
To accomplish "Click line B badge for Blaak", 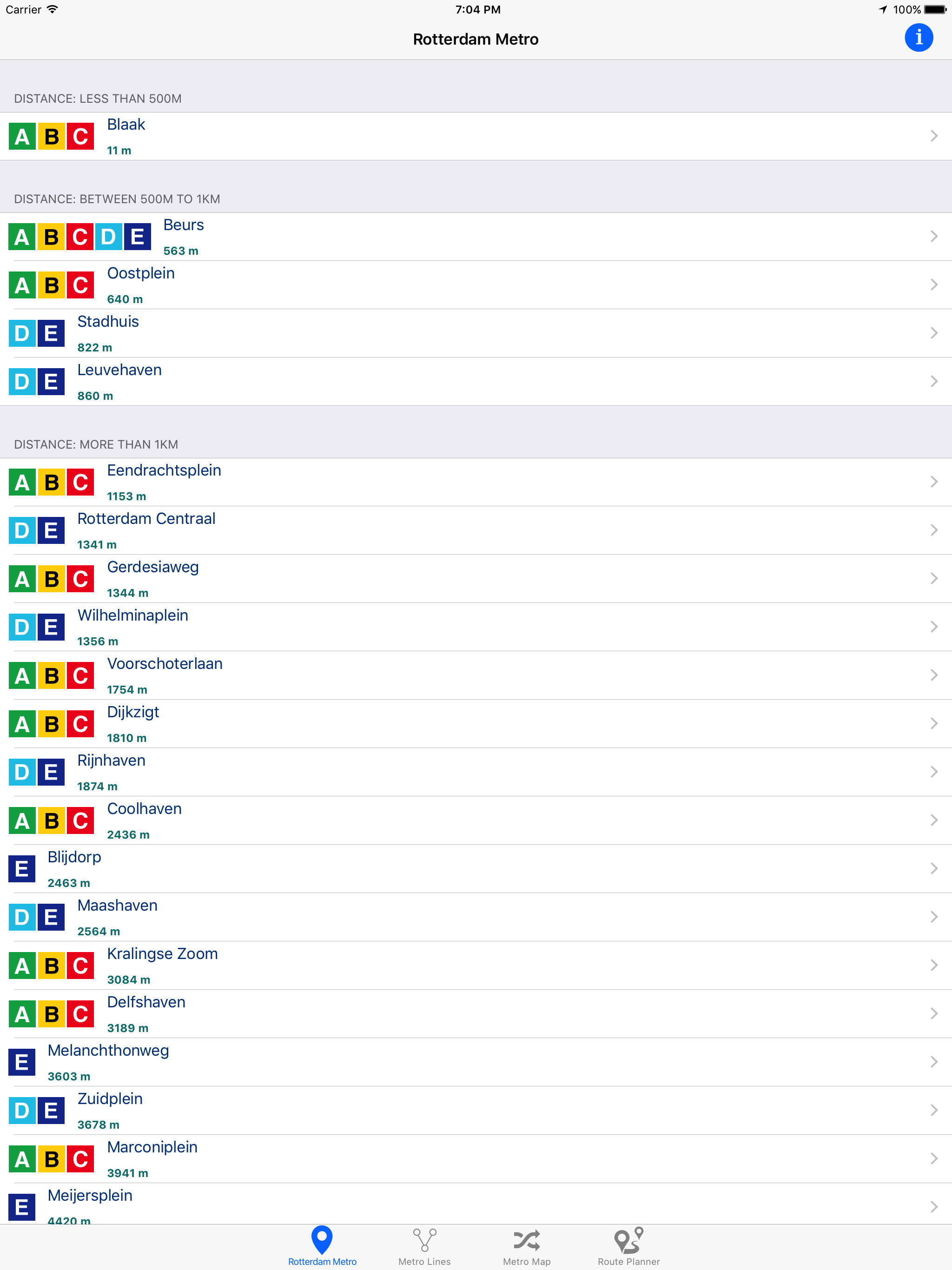I will click(x=51, y=137).
